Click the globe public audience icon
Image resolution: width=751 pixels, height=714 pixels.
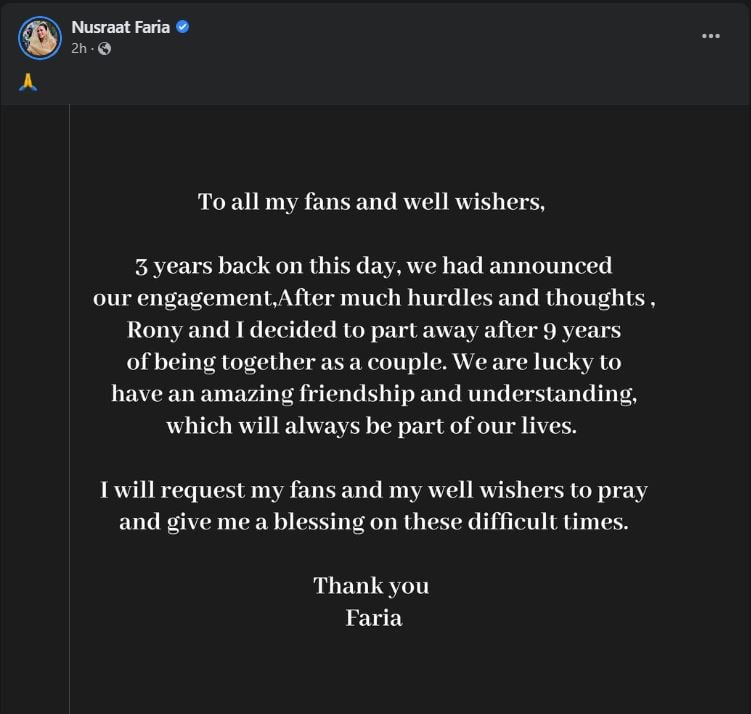(x=104, y=48)
